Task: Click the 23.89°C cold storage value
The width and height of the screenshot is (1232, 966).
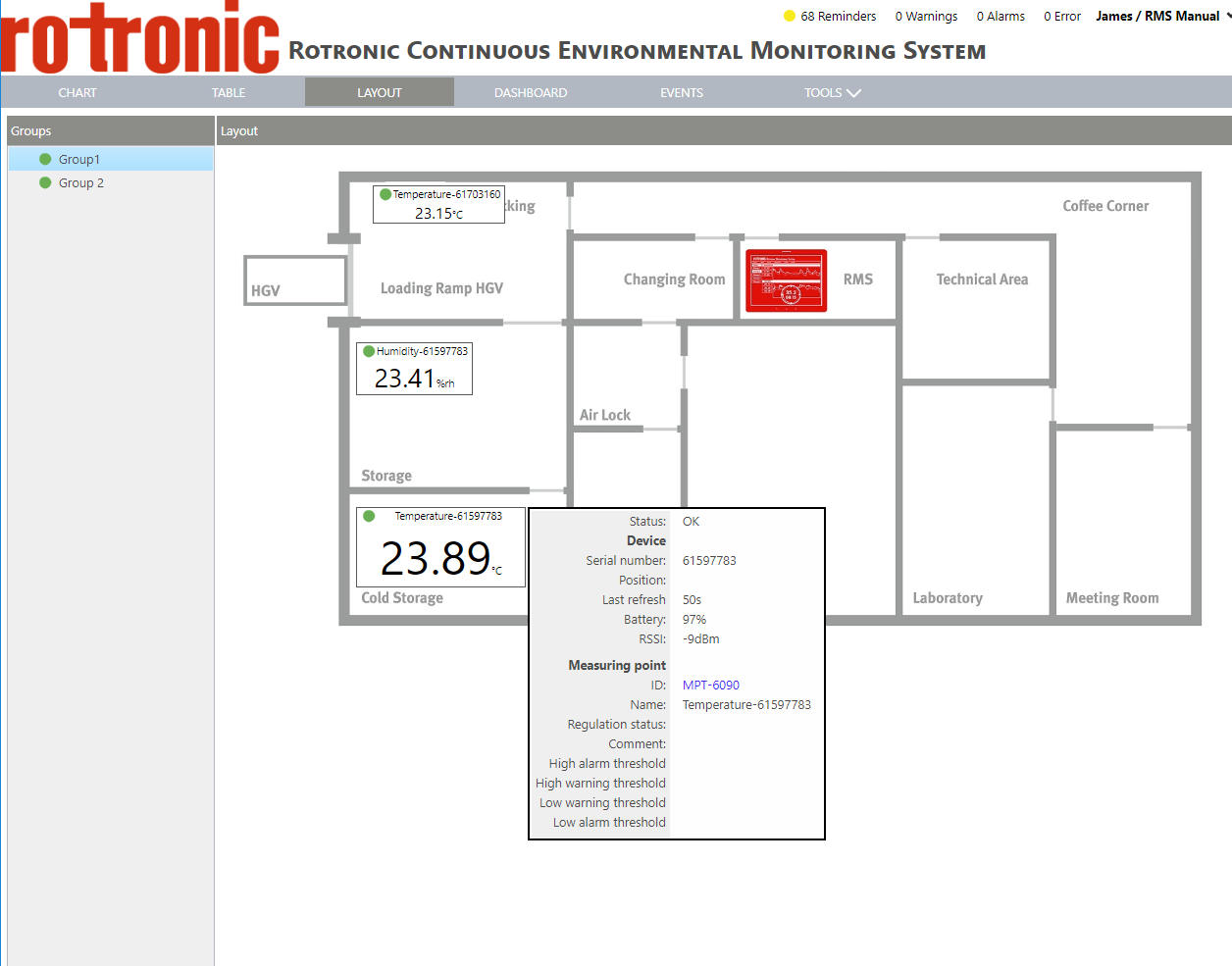Action: [440, 559]
